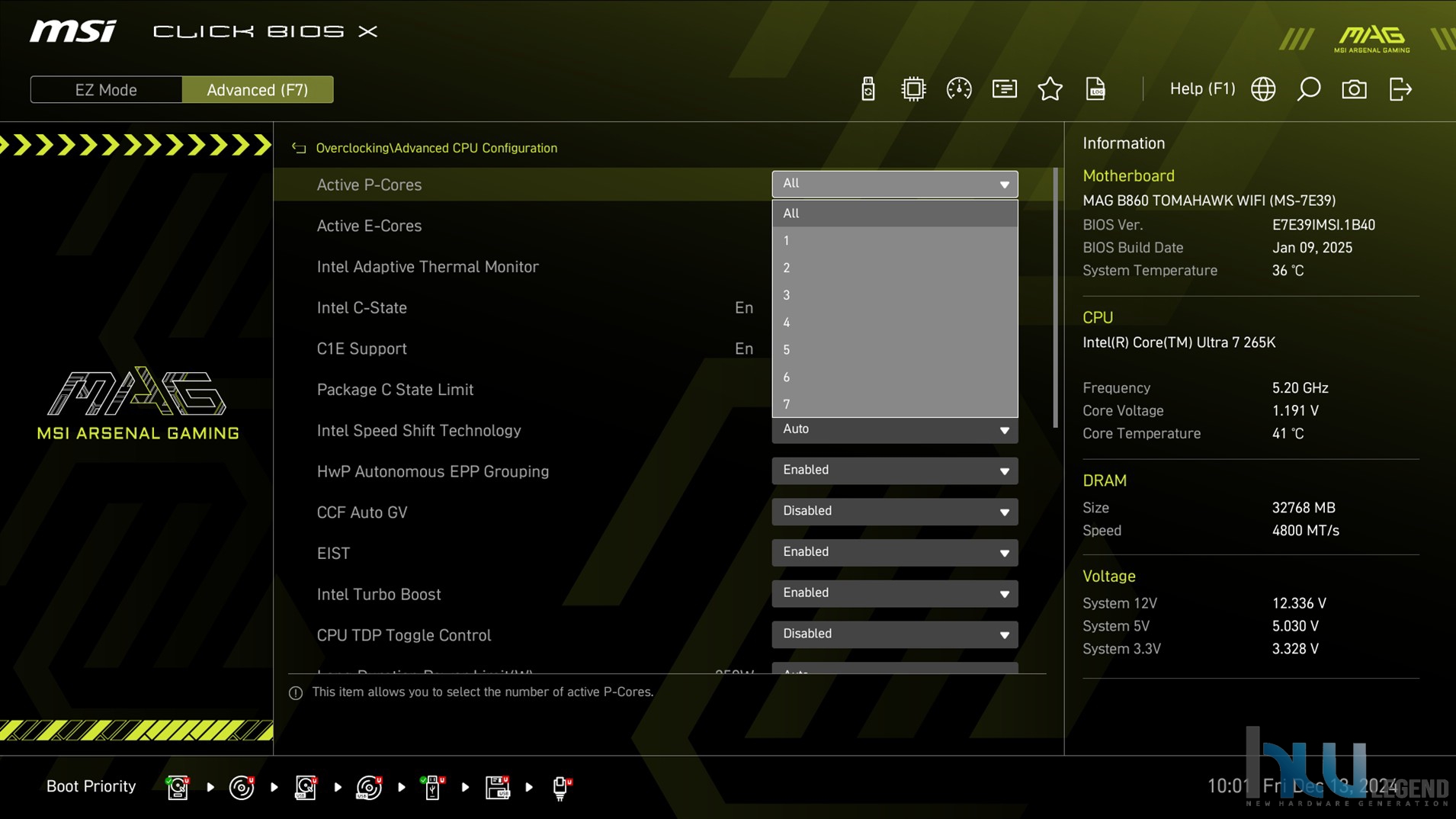Select HwP Autonomous EPP Grouping label

tap(433, 472)
